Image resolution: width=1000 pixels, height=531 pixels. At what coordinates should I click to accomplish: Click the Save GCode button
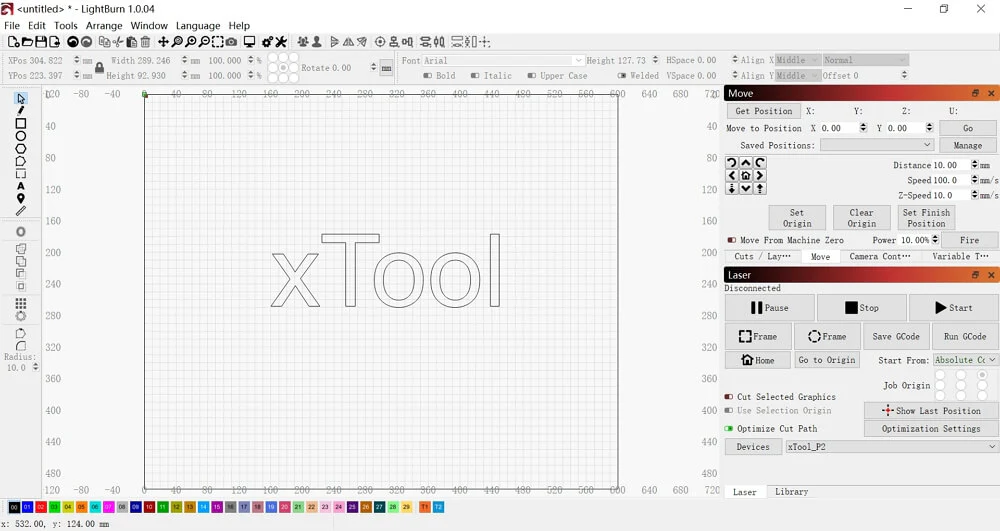point(895,337)
